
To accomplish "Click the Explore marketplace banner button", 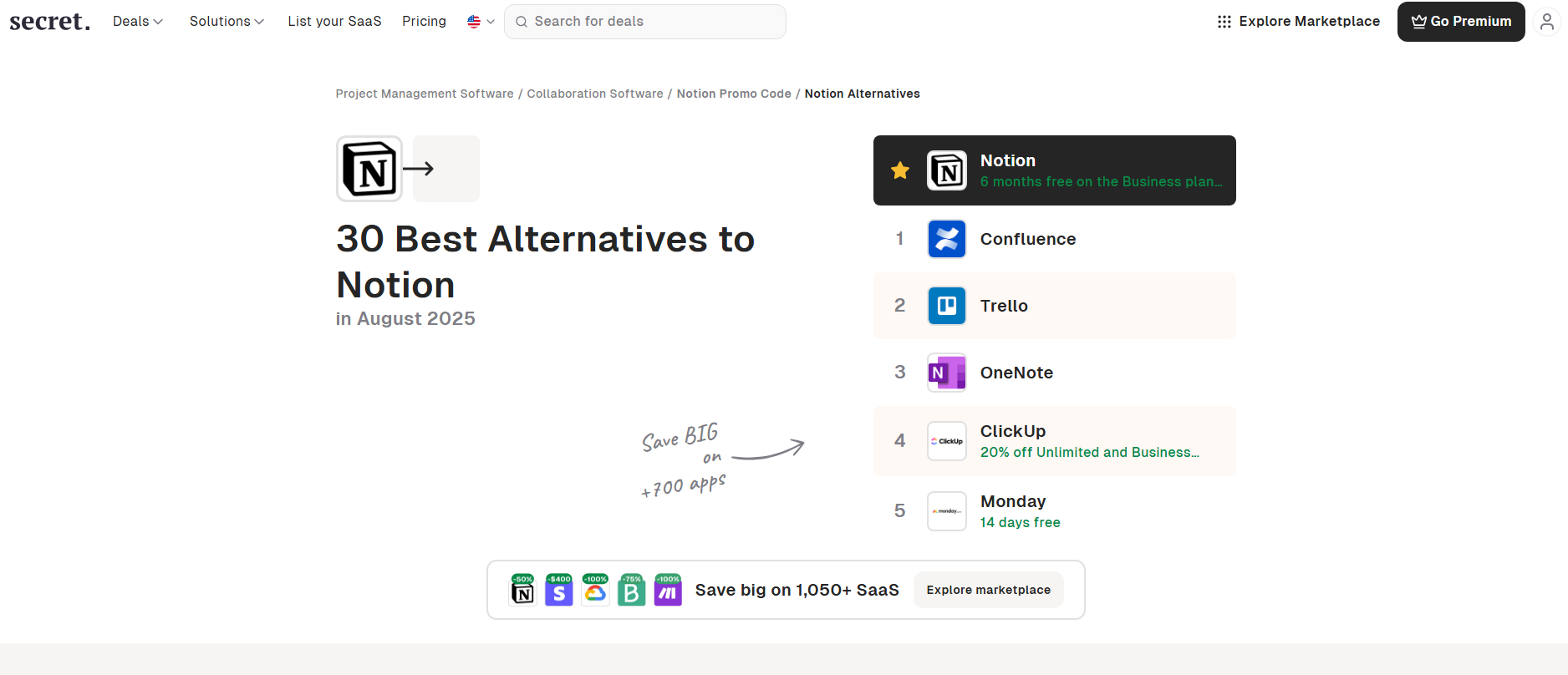I will (989, 590).
